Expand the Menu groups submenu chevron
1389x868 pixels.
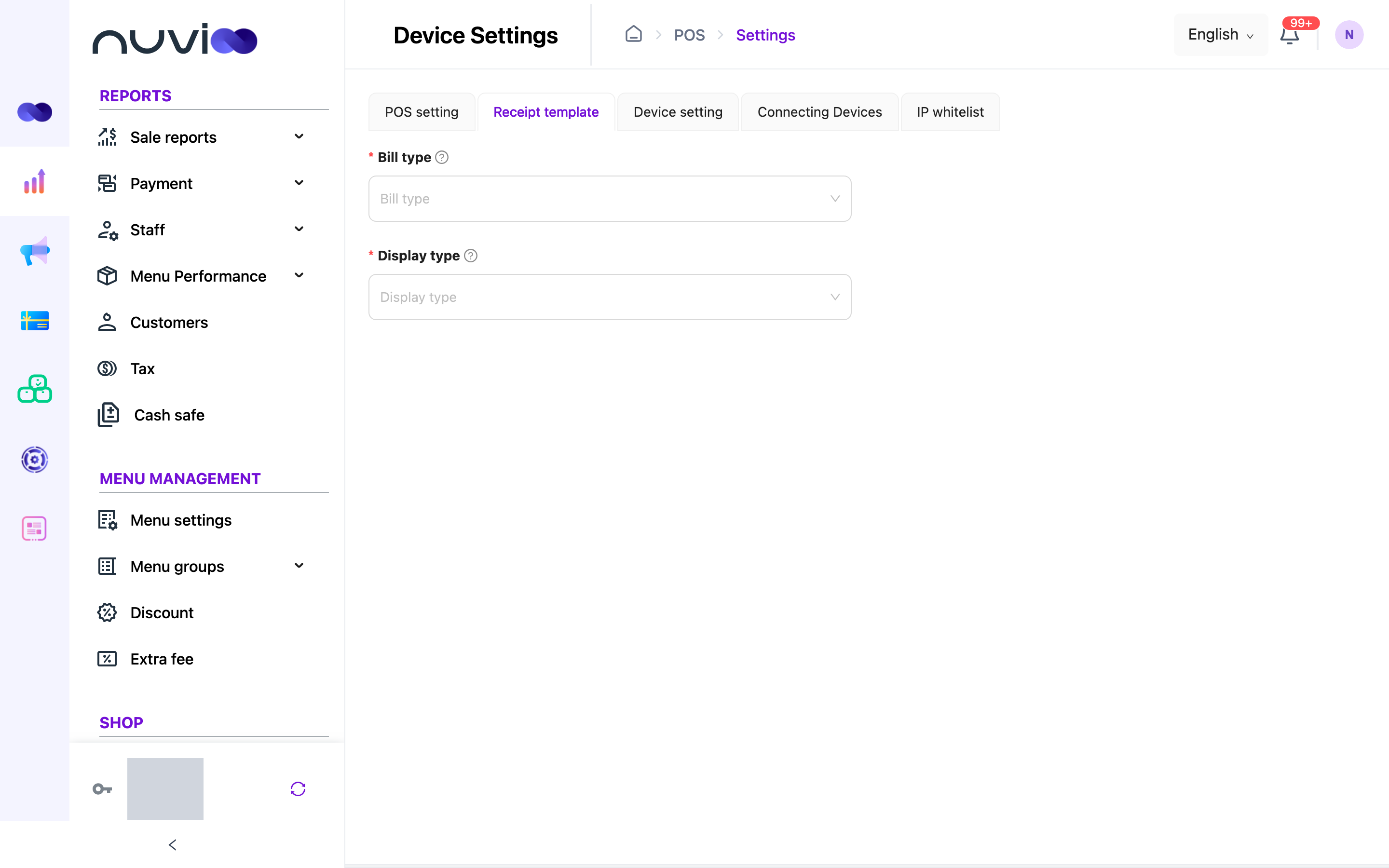299,566
